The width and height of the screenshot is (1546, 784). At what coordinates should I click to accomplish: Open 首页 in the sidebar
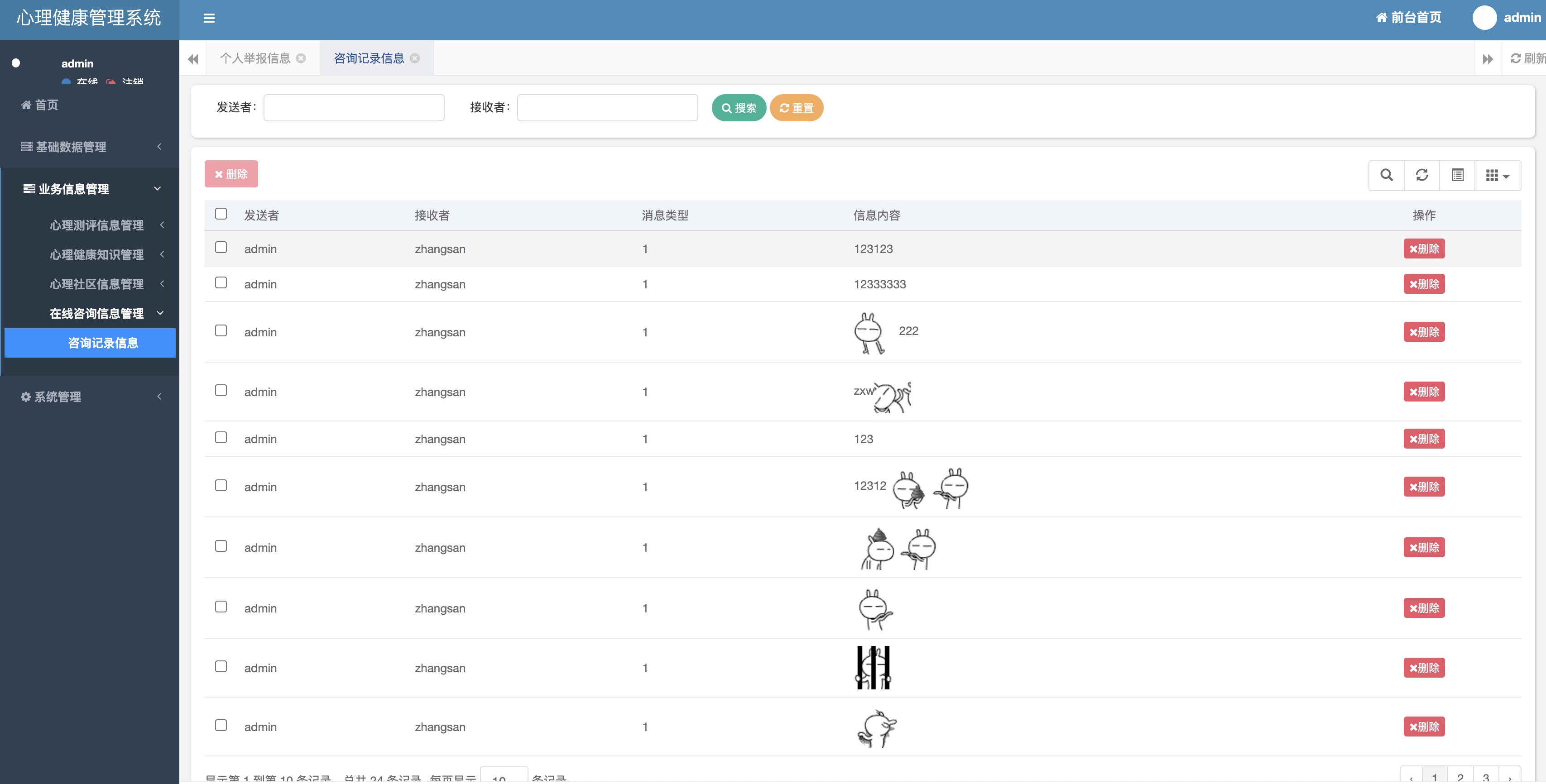[39, 105]
